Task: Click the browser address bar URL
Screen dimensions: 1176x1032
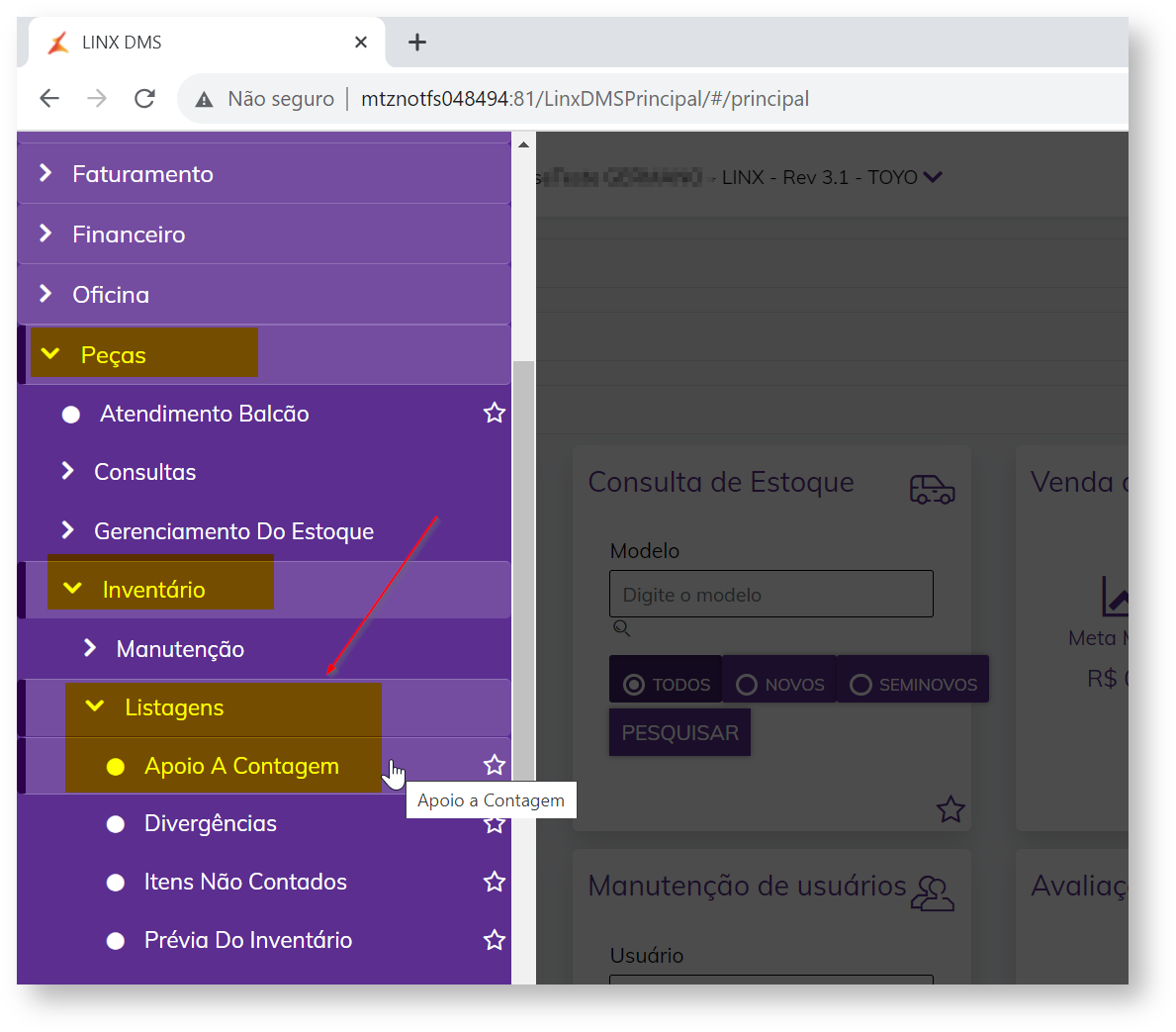Action: click(585, 99)
